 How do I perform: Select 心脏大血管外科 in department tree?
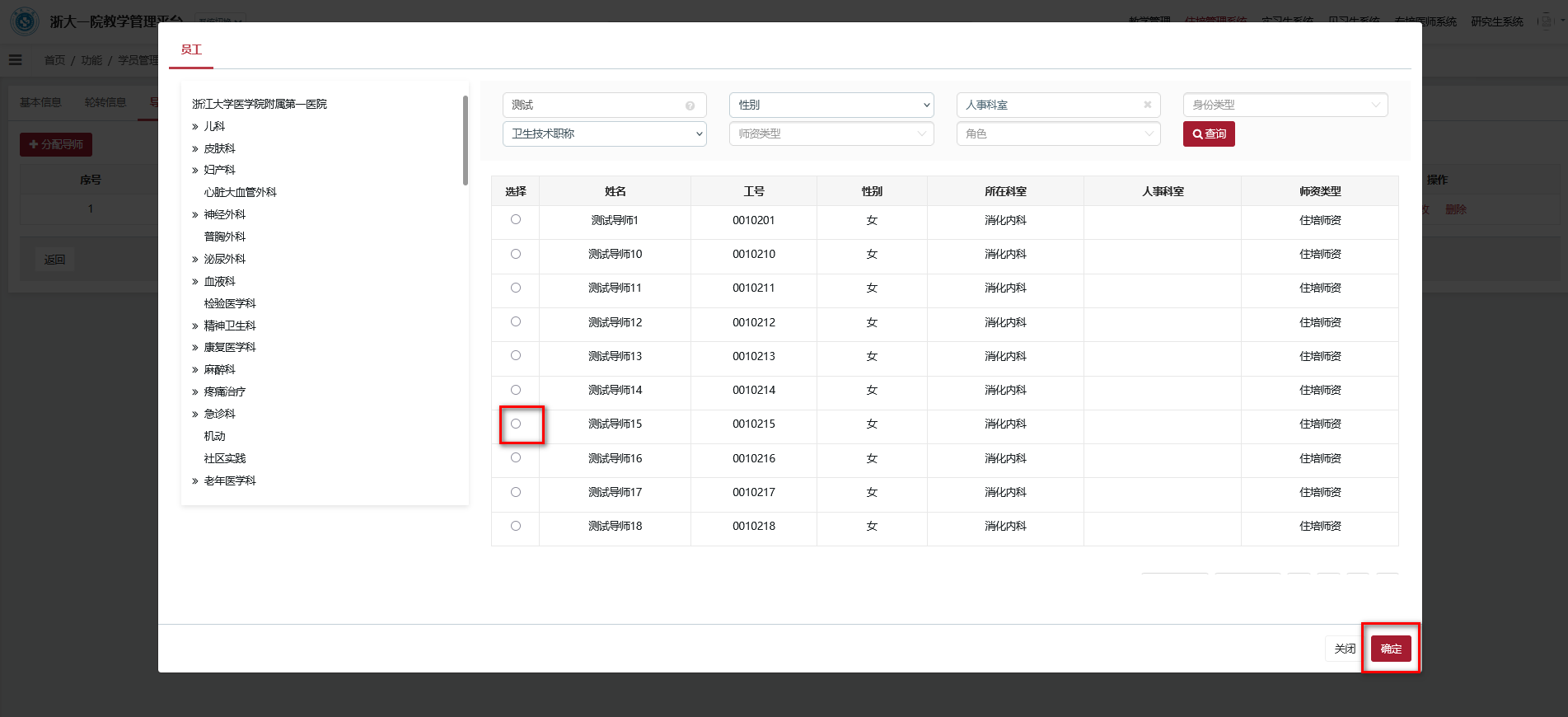click(241, 192)
